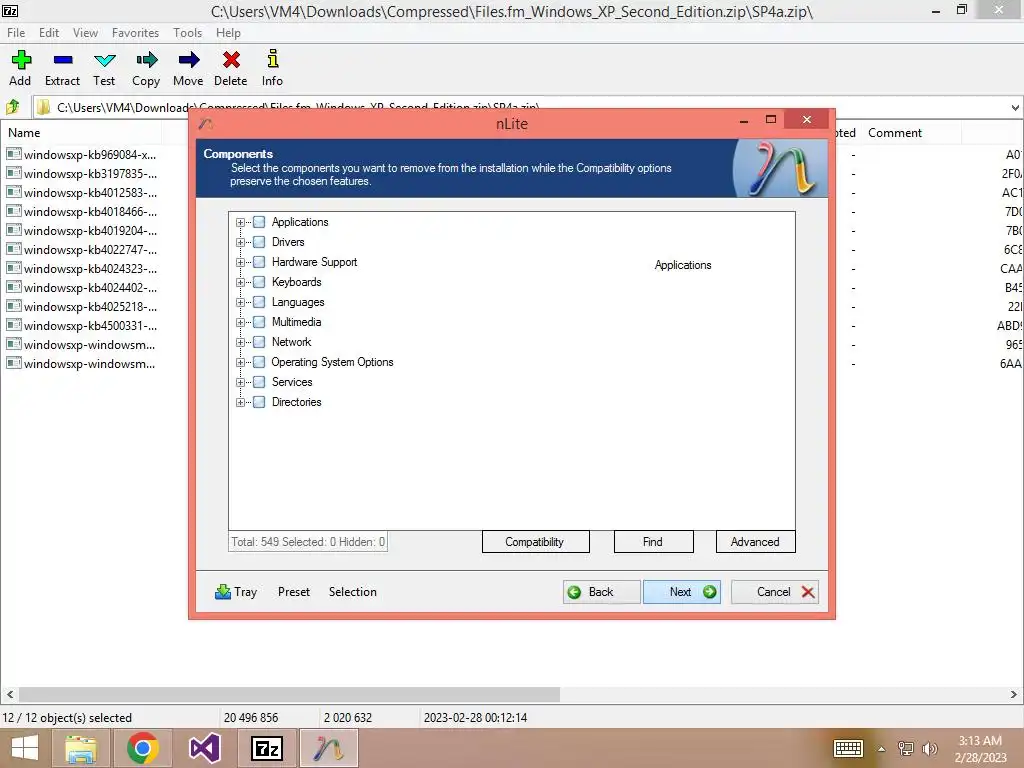The width and height of the screenshot is (1024, 768).
Task: Click the Tray icon in nLite
Action: tap(223, 592)
